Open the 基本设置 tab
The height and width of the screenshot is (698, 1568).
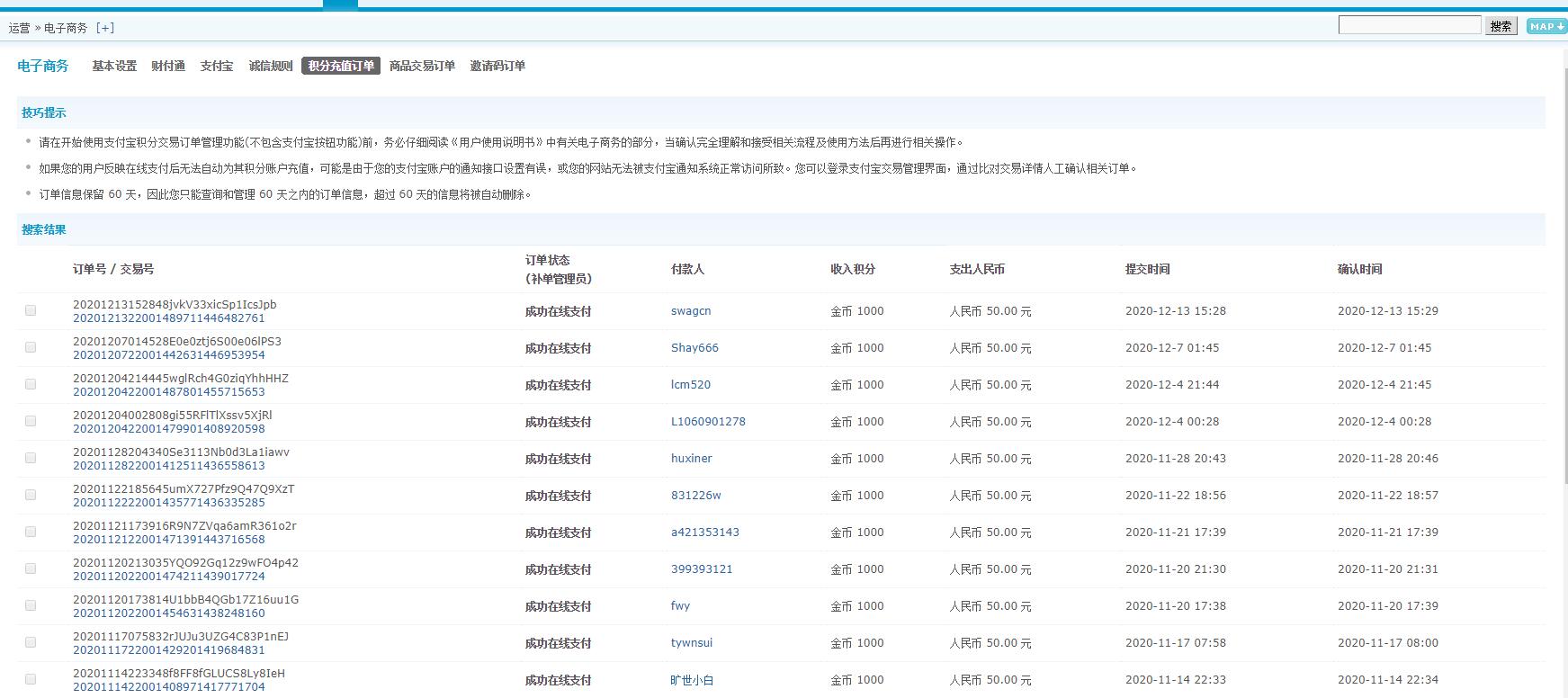point(114,66)
